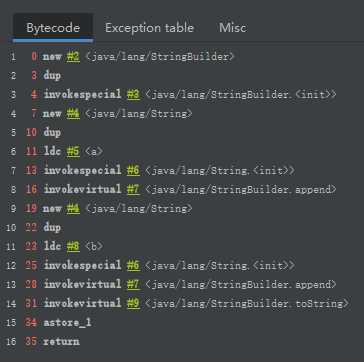Select the Misc tab

(233, 28)
